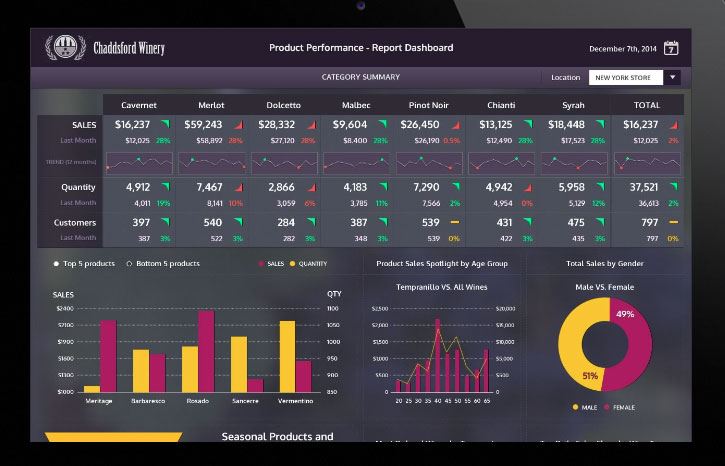
Task: Click green arrow beside Malbec sales $9,604
Action: coord(382,124)
